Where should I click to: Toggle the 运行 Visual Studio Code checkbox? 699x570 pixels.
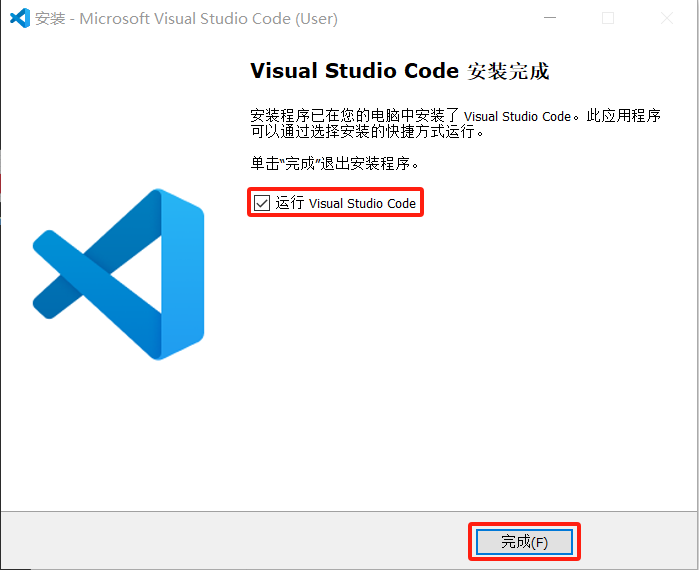(262, 203)
